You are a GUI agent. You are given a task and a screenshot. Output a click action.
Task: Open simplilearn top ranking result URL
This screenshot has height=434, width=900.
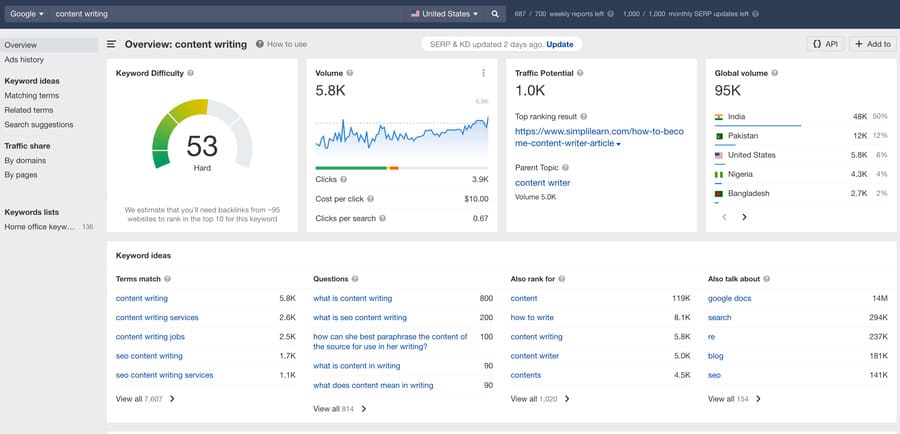pyautogui.click(x=599, y=138)
